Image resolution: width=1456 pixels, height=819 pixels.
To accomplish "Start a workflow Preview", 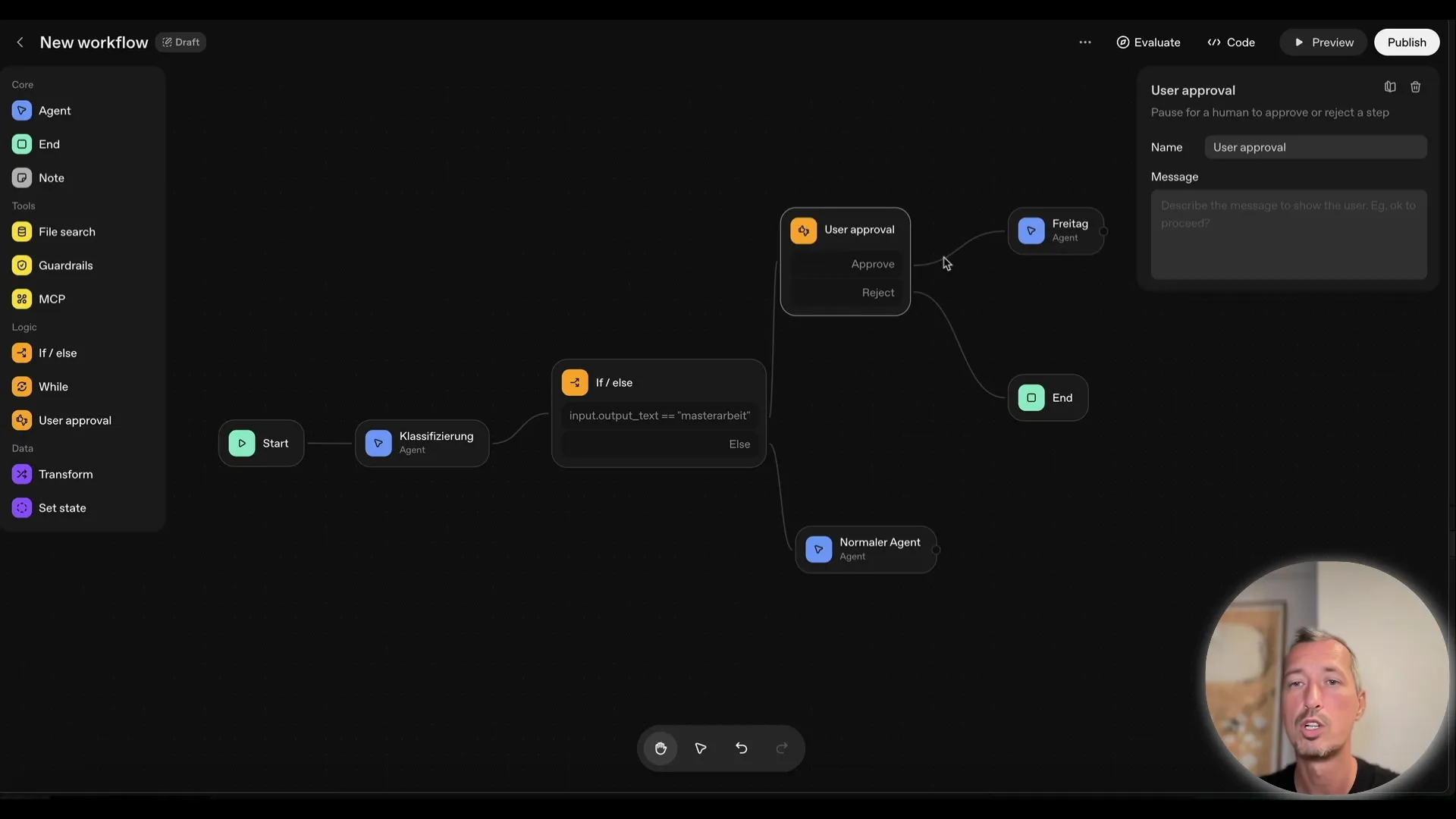I will point(1323,42).
